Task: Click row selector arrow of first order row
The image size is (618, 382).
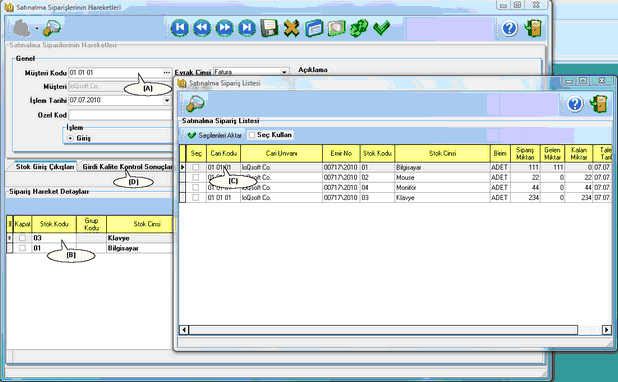Action: click(x=182, y=167)
